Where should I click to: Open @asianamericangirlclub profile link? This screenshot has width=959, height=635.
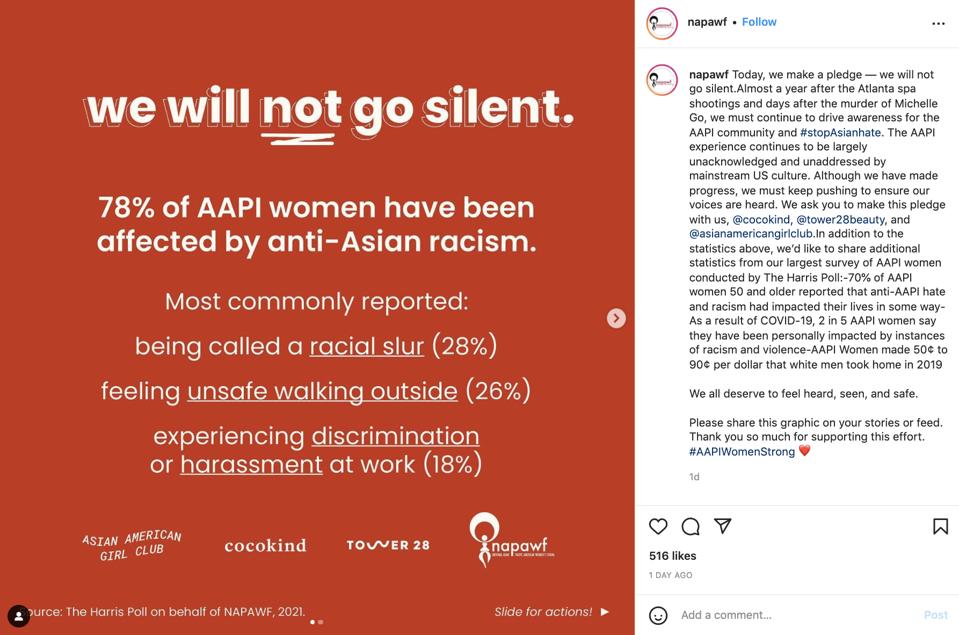751,234
